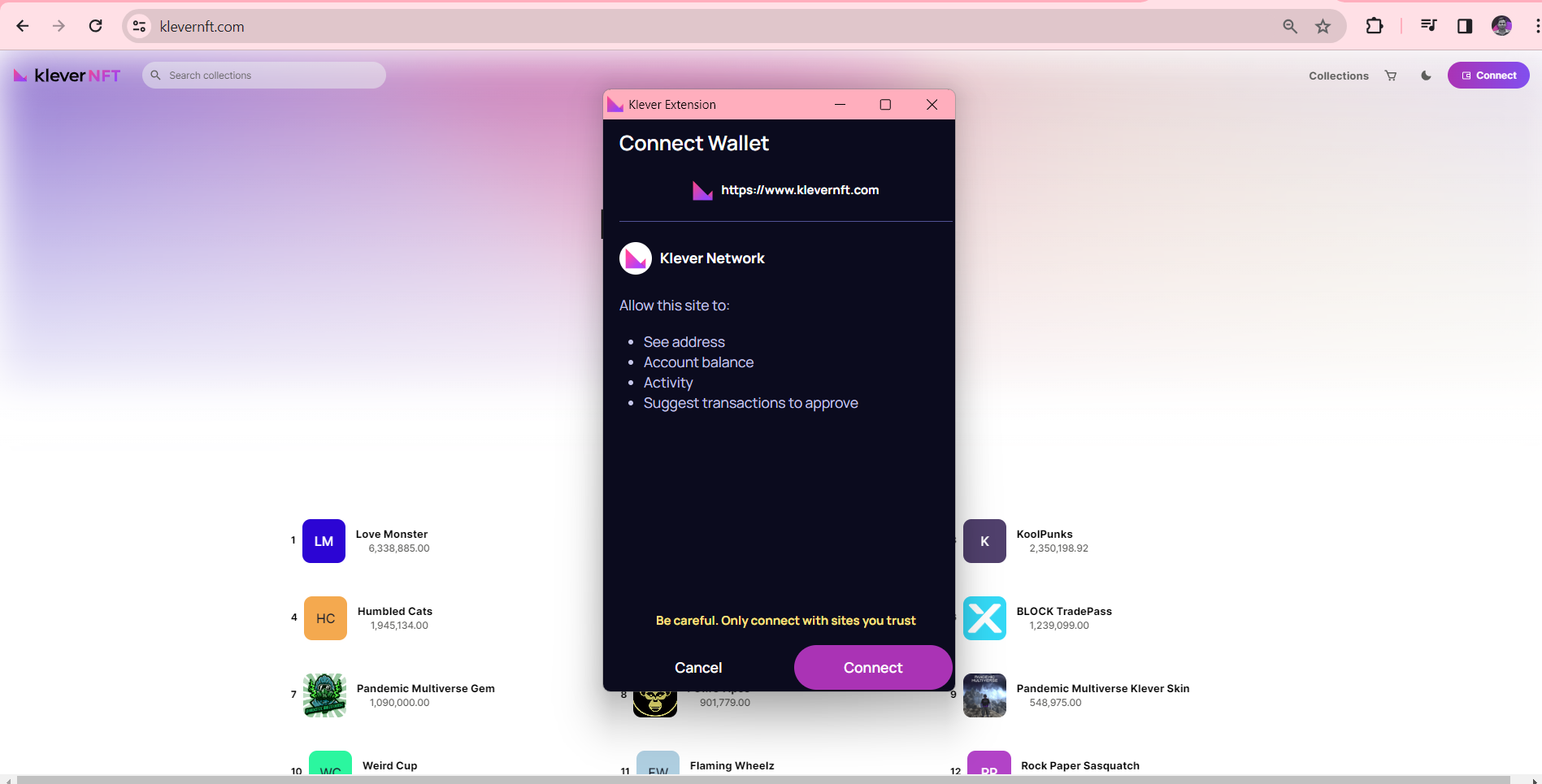This screenshot has height=784, width=1542.
Task: Focus the Search collections field
Action: (264, 76)
